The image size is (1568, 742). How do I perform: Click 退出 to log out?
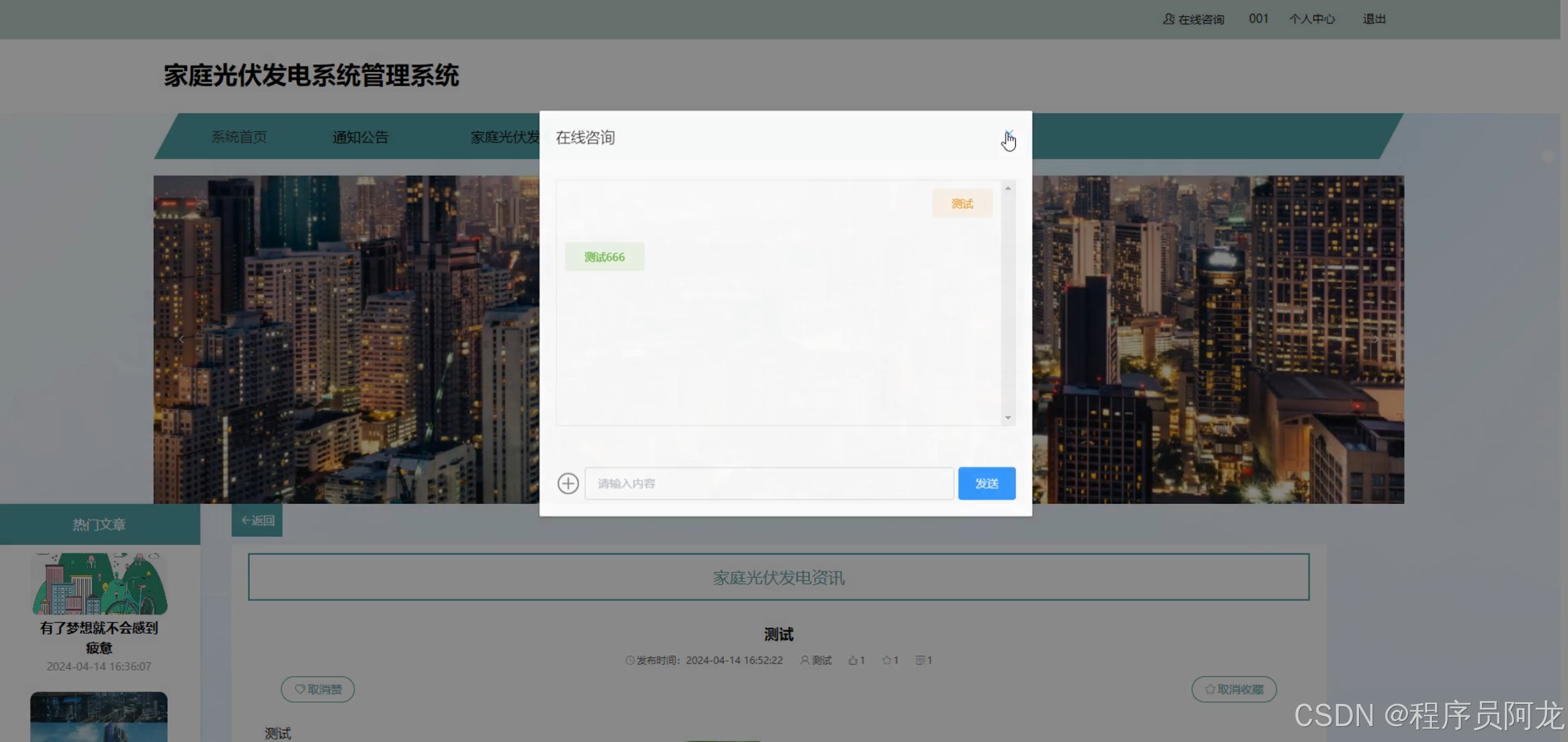pos(1374,19)
